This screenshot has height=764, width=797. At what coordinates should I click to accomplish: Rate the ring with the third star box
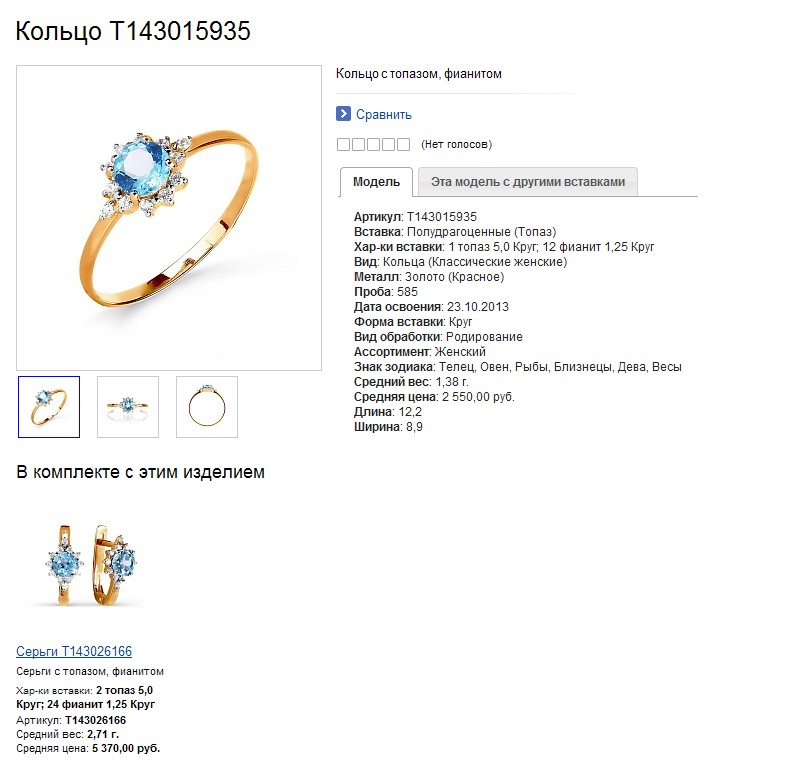[373, 144]
